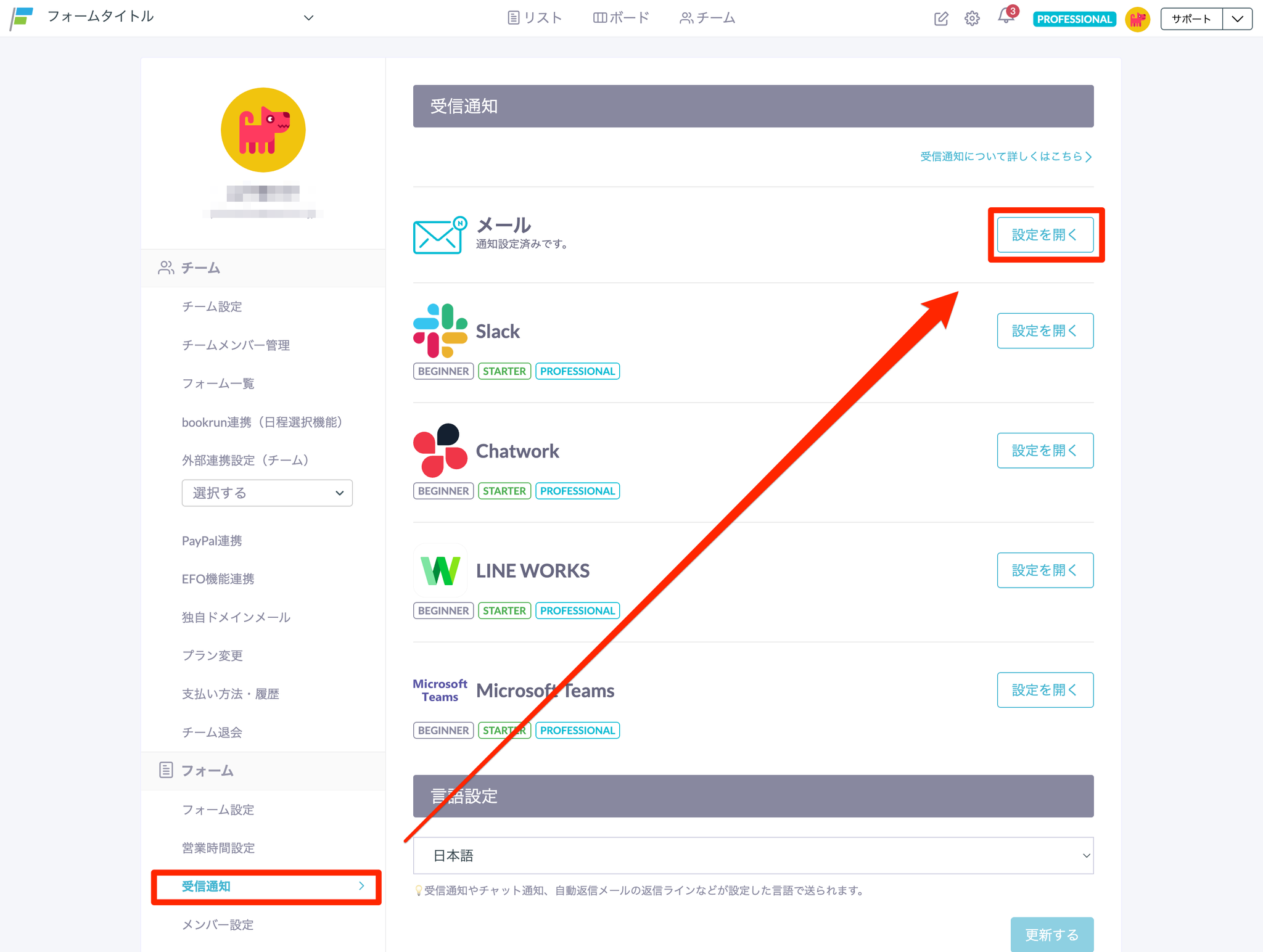This screenshot has width=1263, height=952.
Task: Click the edit form pencil icon
Action: [x=941, y=18]
